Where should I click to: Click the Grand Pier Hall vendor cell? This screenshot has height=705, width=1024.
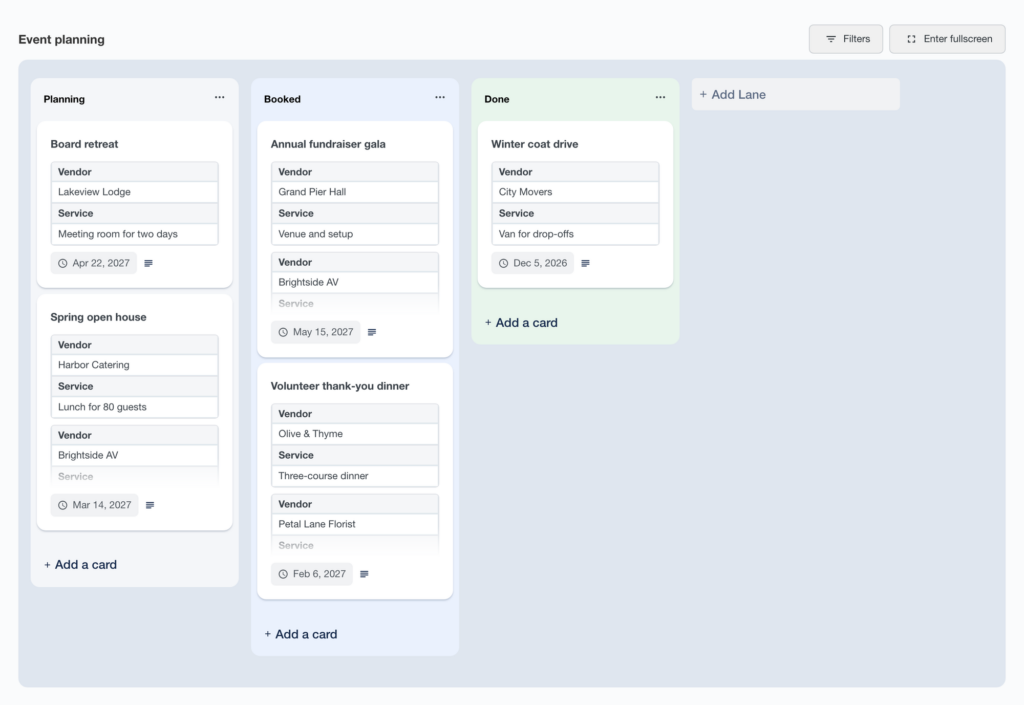pyautogui.click(x=355, y=192)
